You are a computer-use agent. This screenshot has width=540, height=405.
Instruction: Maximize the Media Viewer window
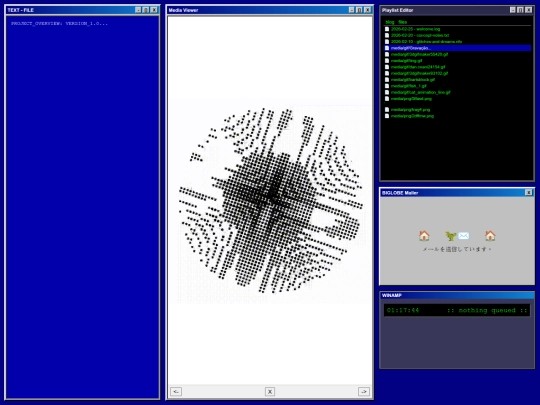pos(359,10)
